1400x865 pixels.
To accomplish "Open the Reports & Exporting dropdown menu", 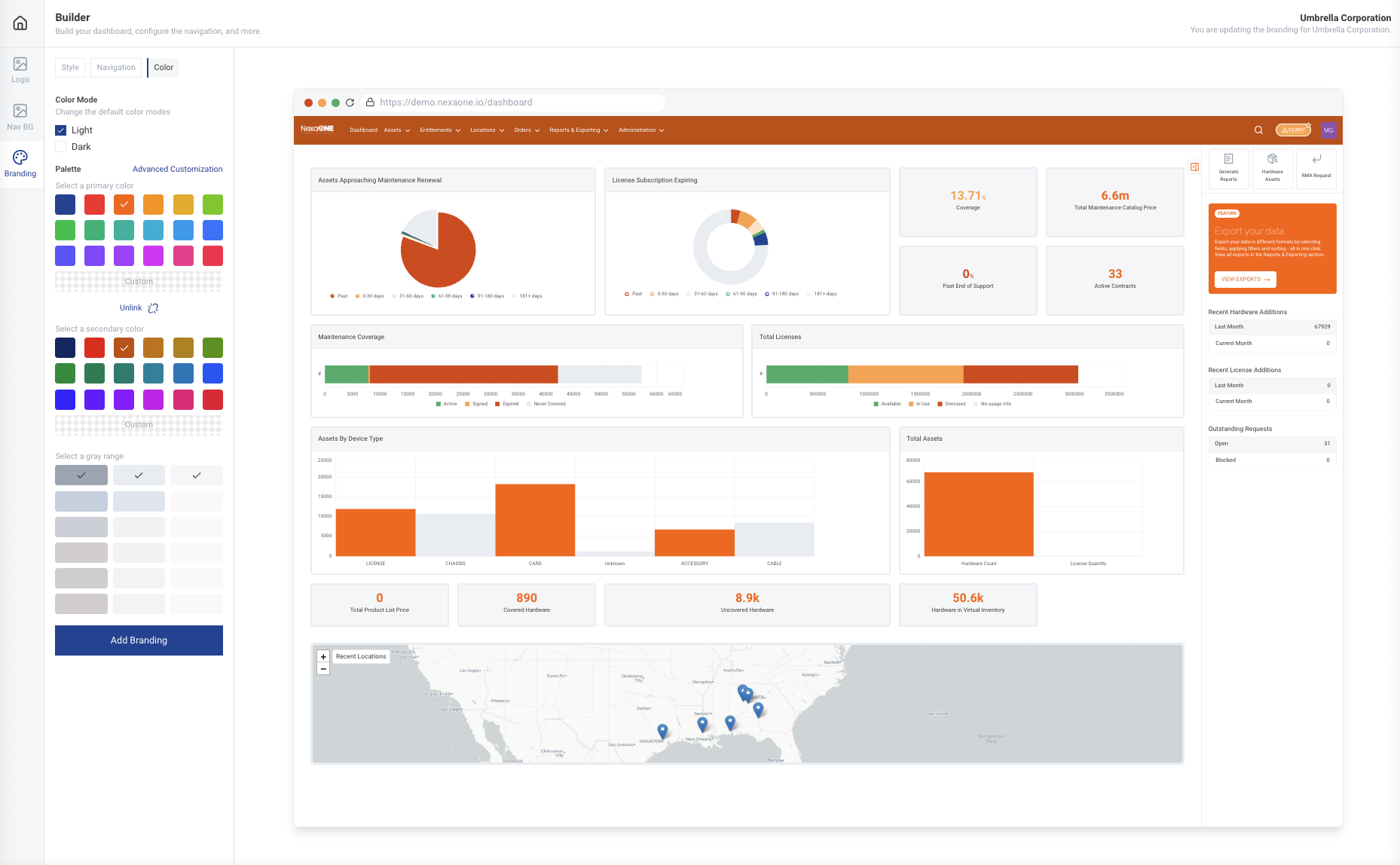I will 578,130.
